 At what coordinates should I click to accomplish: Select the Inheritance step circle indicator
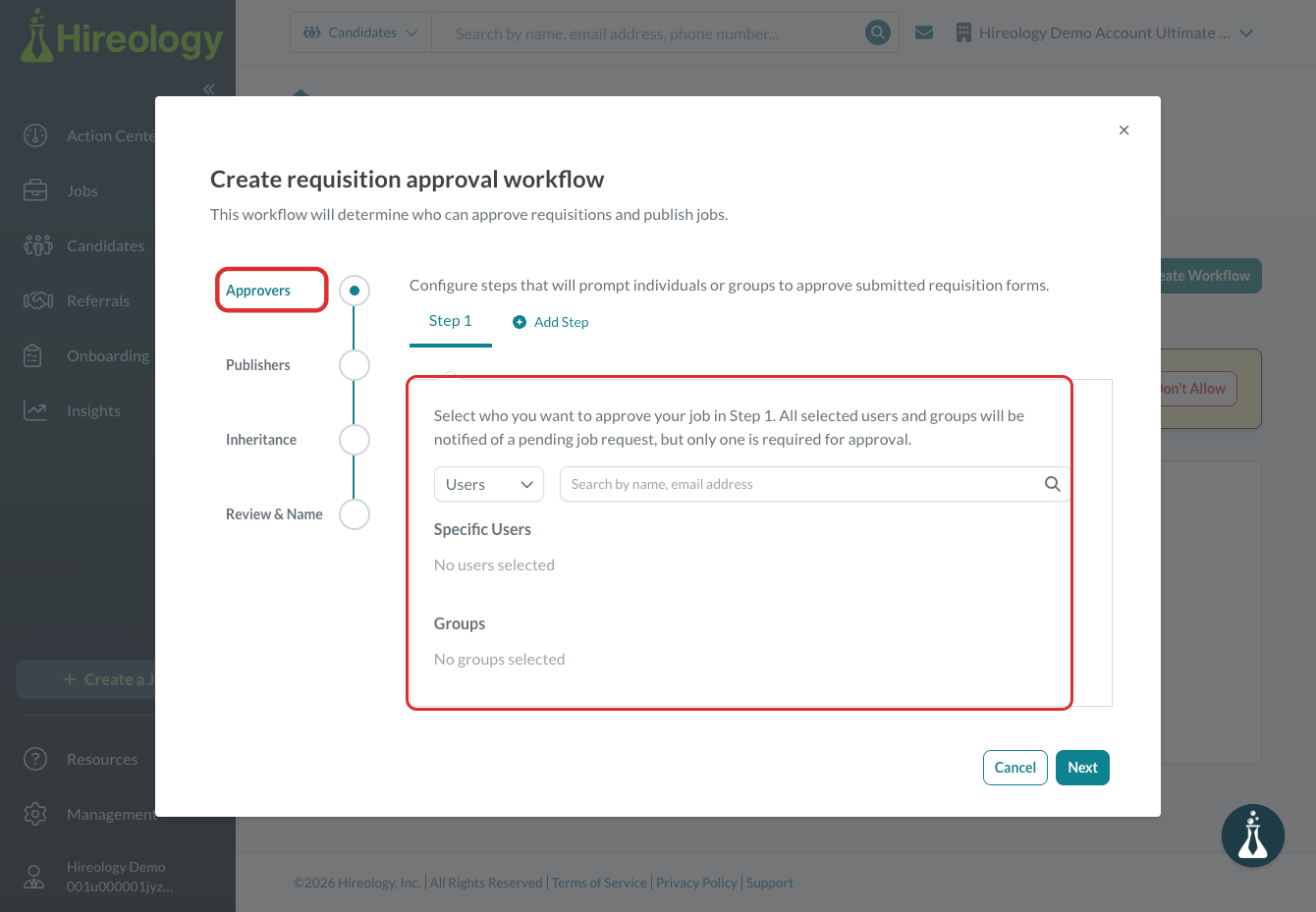tap(355, 440)
